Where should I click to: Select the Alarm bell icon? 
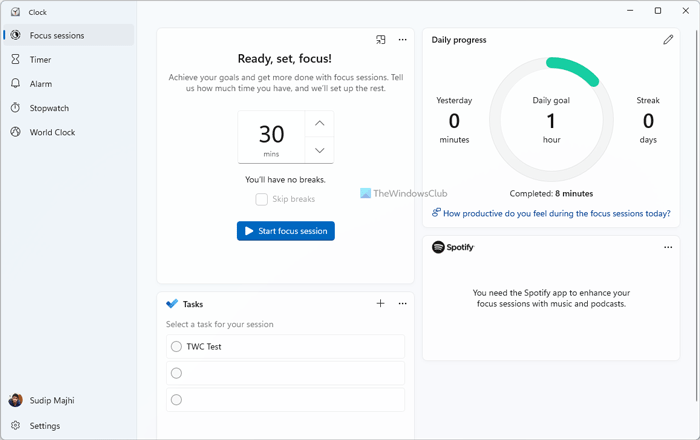16,84
